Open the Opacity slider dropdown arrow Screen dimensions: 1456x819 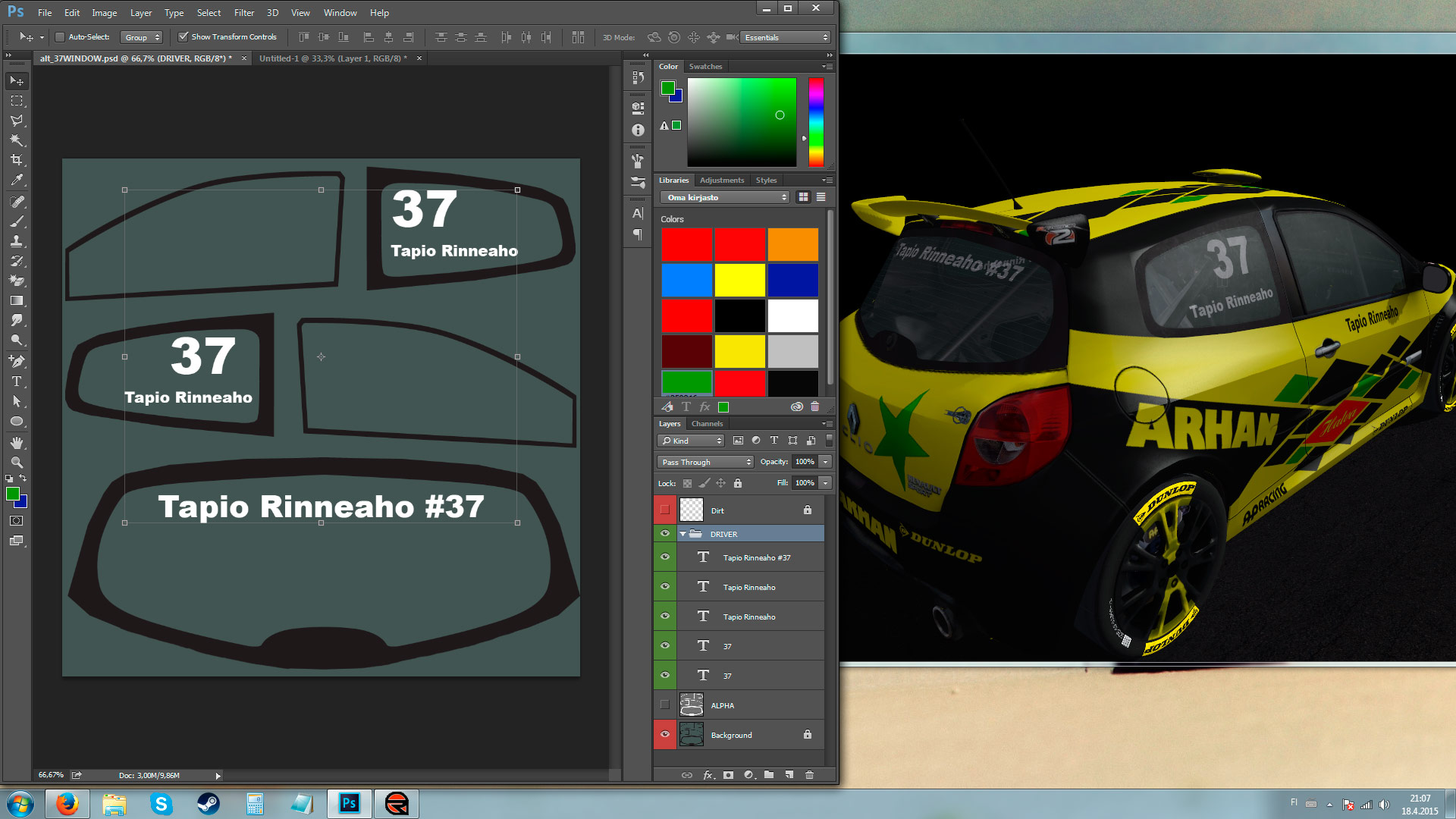click(x=825, y=462)
